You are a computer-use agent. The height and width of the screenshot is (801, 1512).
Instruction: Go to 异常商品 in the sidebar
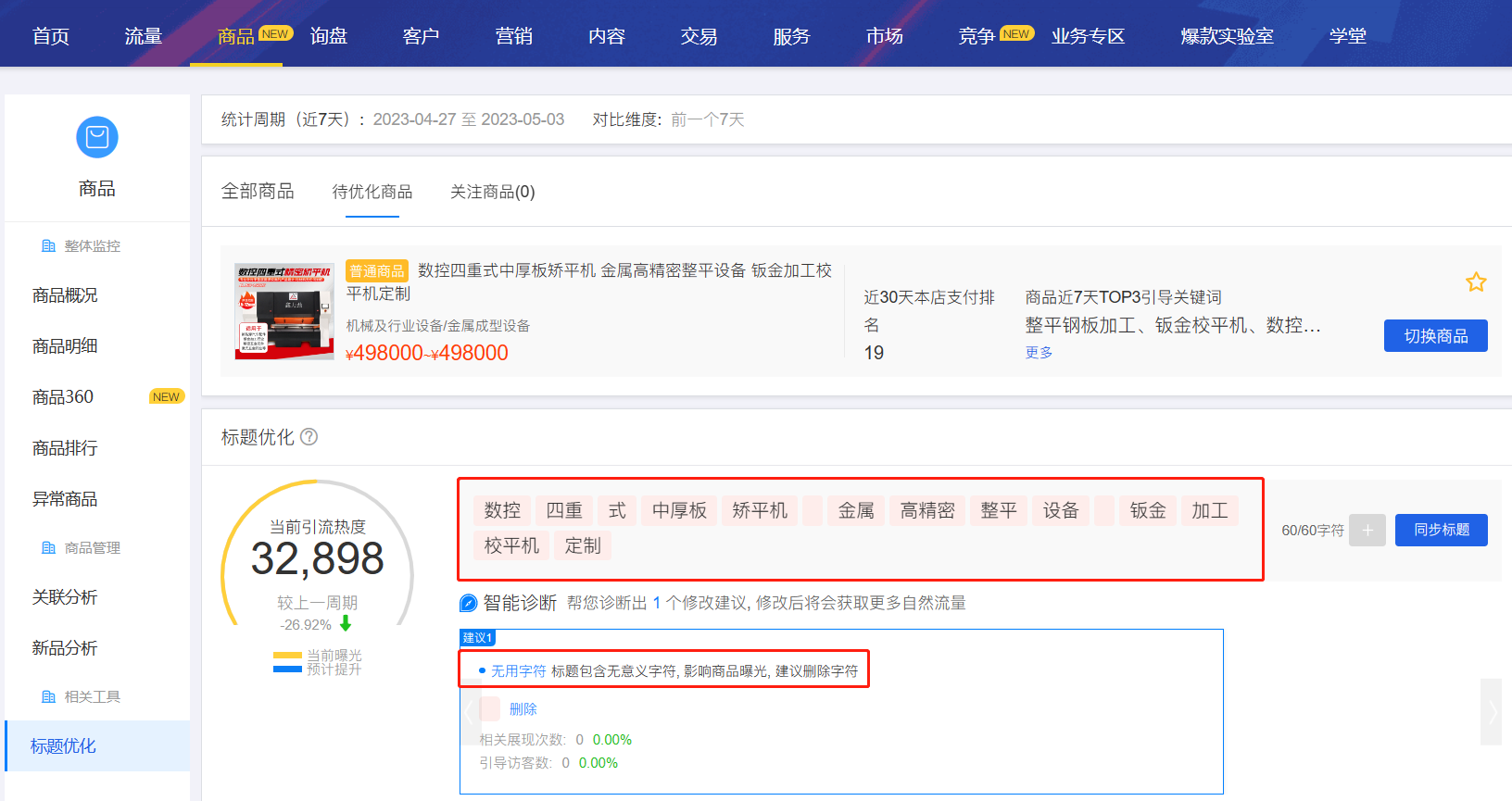(x=65, y=499)
